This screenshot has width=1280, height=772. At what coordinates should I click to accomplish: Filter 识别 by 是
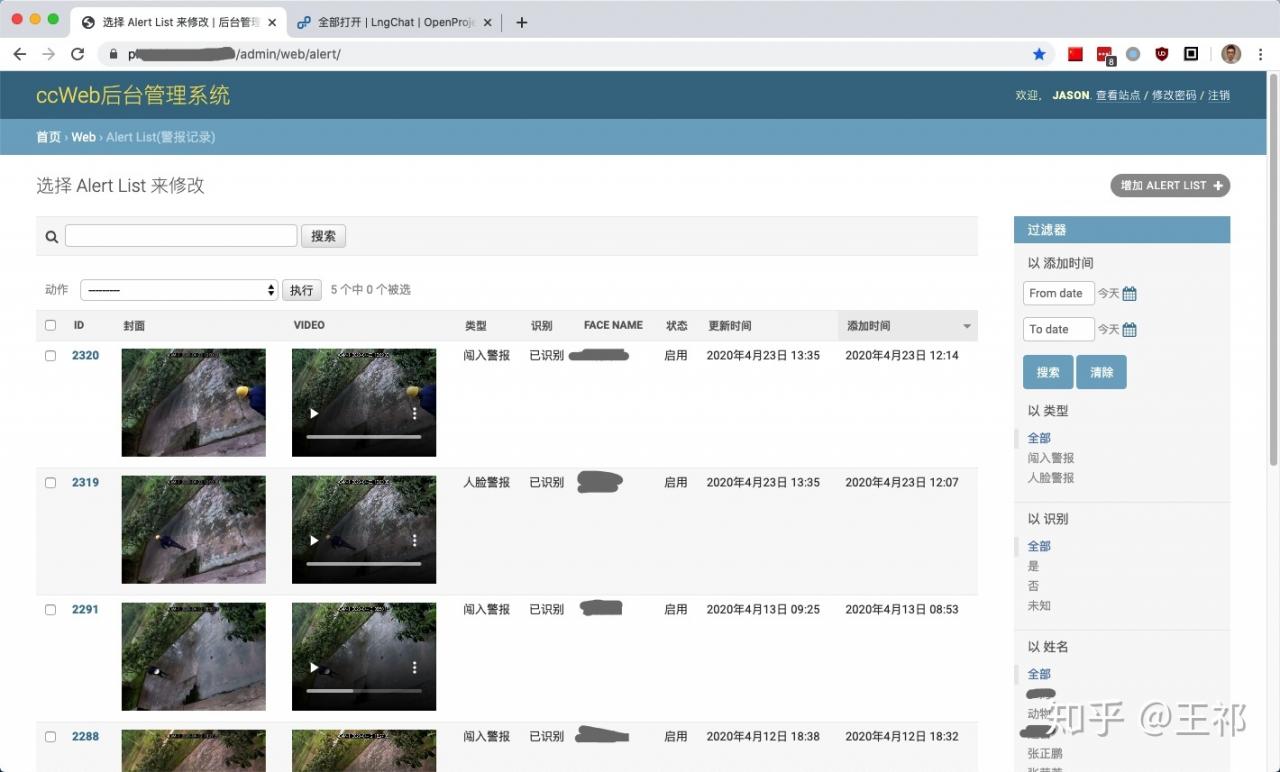click(x=1034, y=566)
